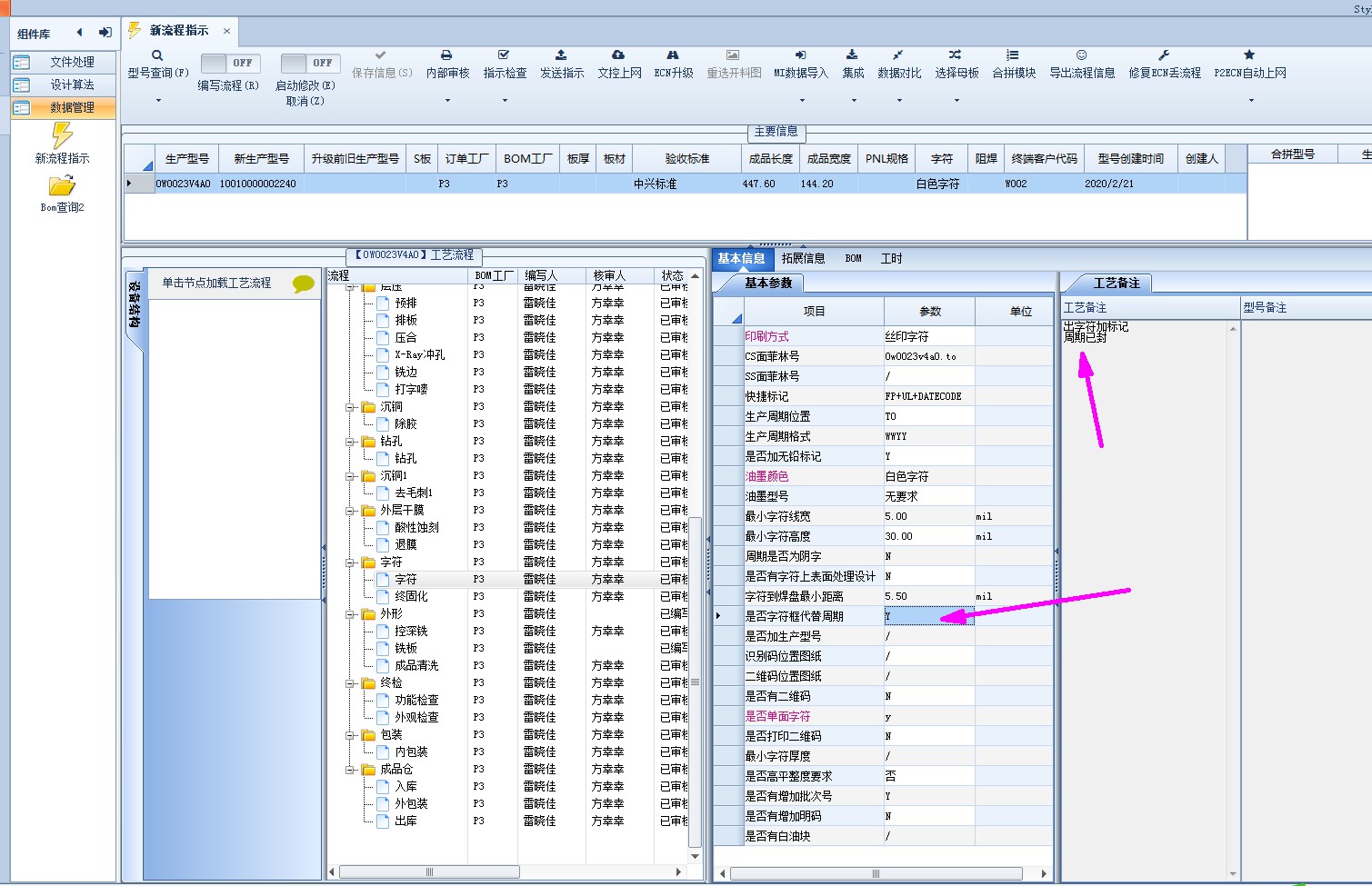Screen dimensions: 1372x886
Task: Sort by 生产型号 column header
Action: [x=186, y=158]
